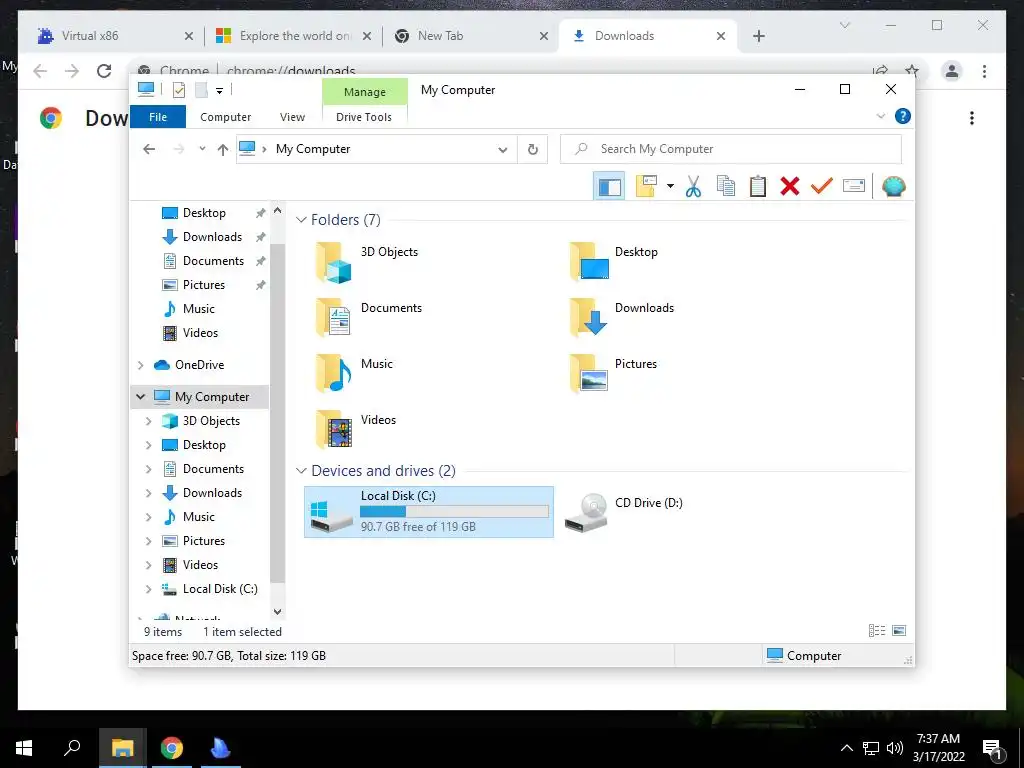This screenshot has height=768, width=1024.
Task: Click the blue Help question mark icon
Action: click(903, 116)
